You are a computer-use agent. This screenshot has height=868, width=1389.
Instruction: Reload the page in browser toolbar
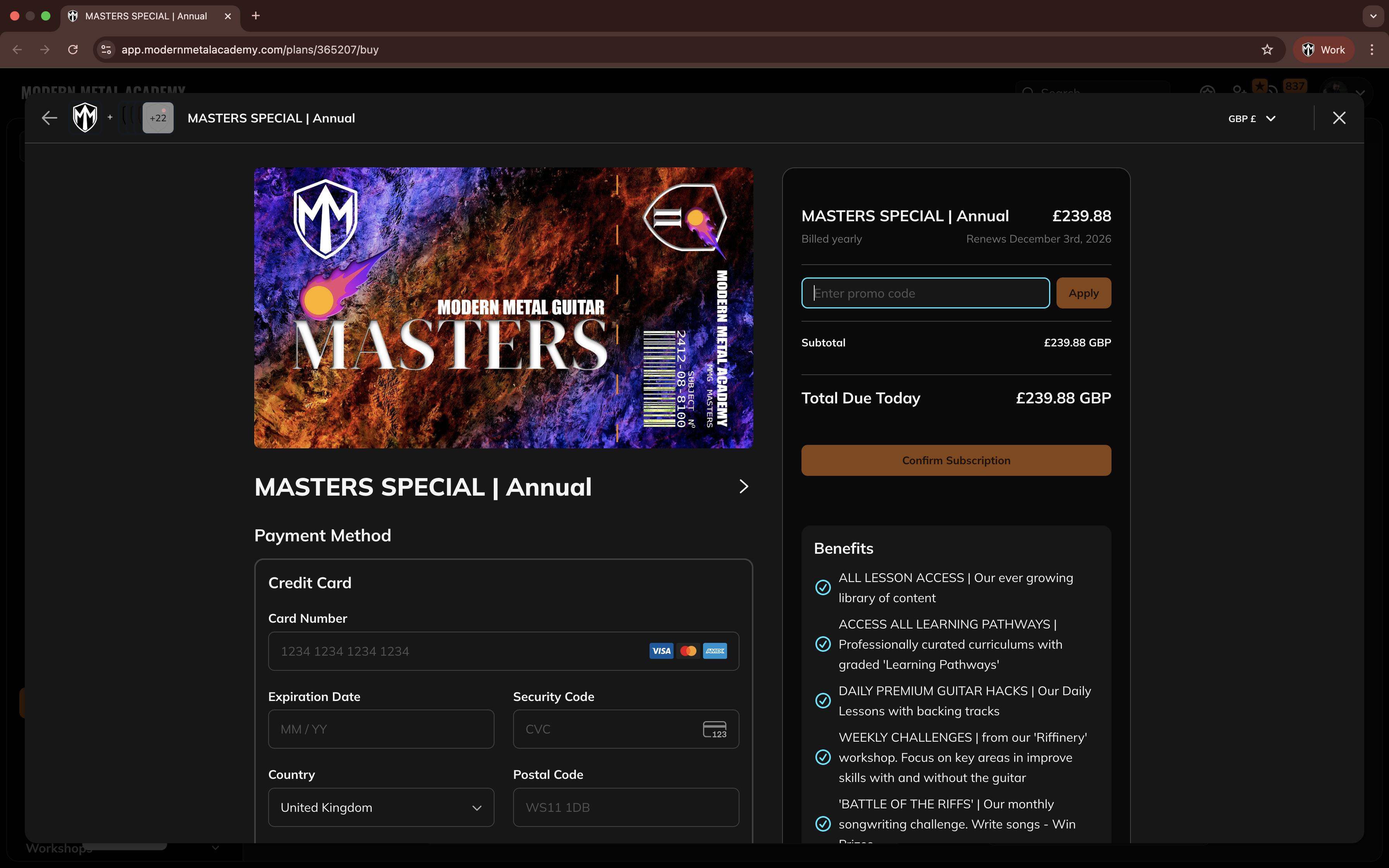[73, 50]
